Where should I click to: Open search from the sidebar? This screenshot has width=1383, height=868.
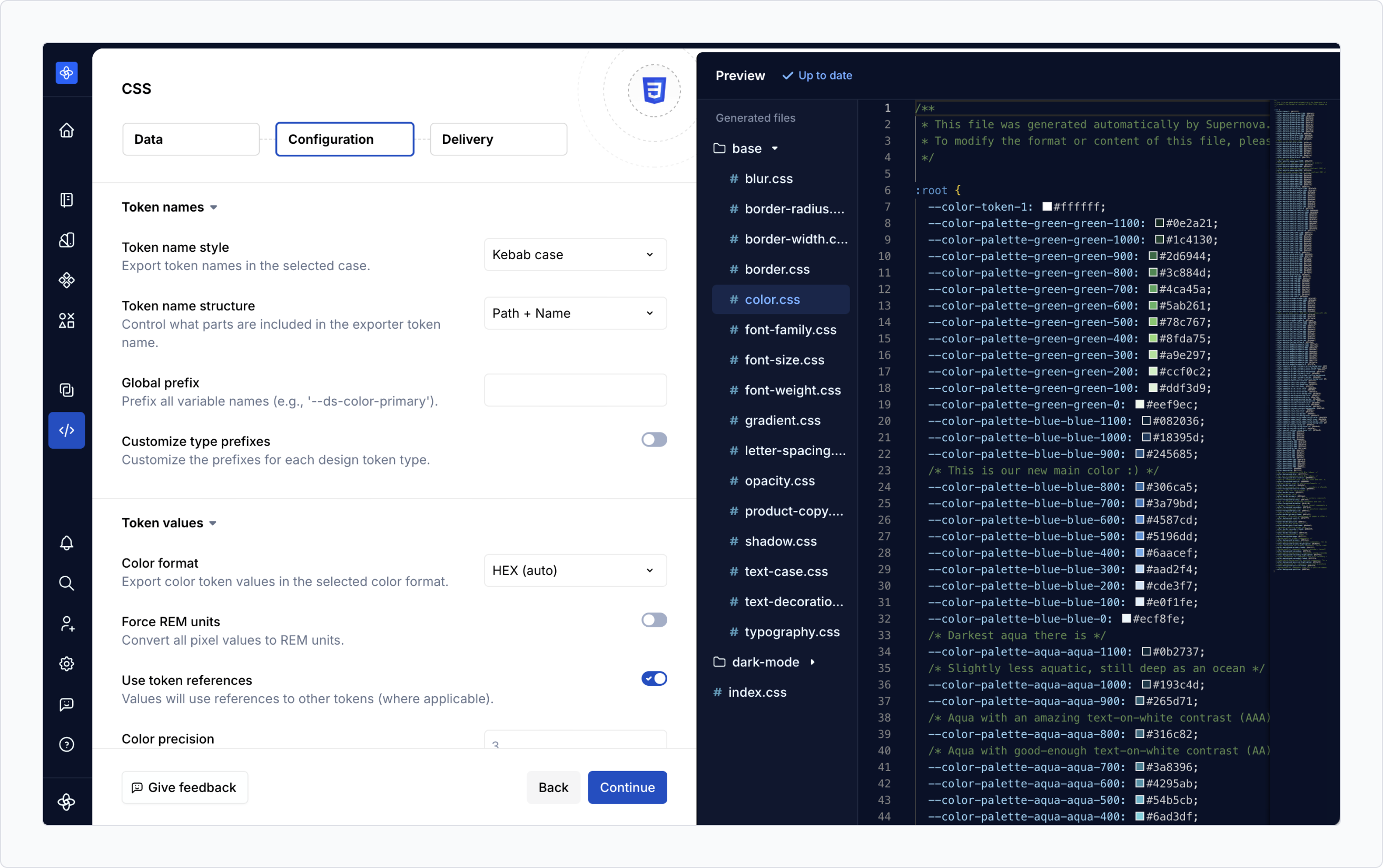click(x=66, y=583)
